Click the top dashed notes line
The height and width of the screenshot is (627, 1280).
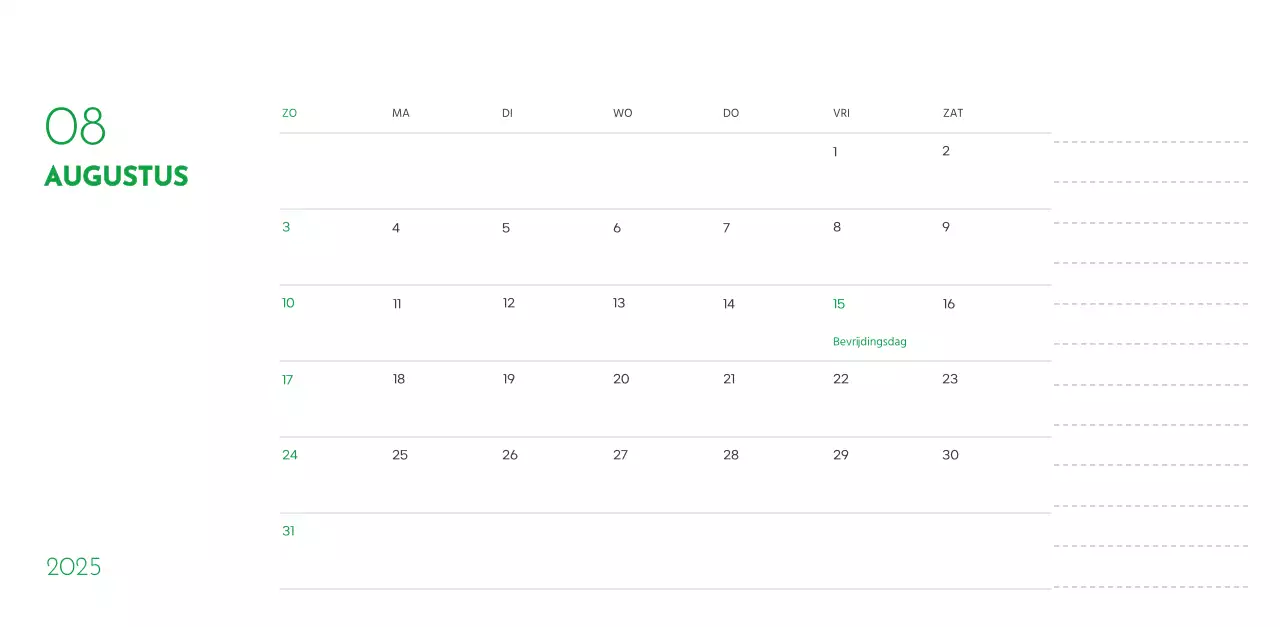coord(1150,142)
